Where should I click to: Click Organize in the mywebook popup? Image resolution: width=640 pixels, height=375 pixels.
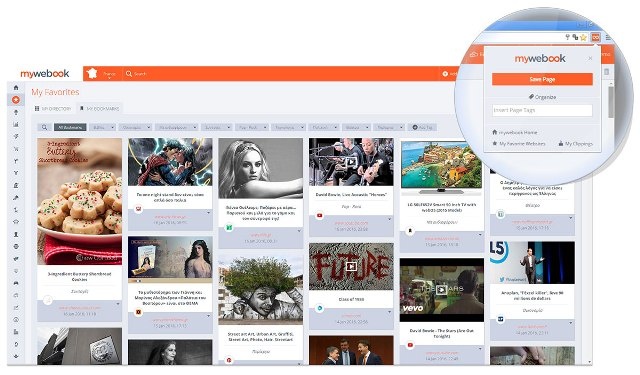pos(542,97)
